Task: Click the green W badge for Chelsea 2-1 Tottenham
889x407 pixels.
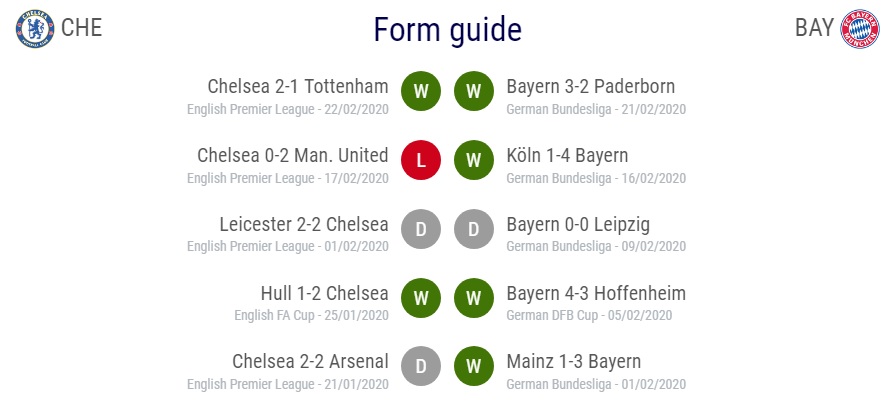Action: pyautogui.click(x=421, y=91)
